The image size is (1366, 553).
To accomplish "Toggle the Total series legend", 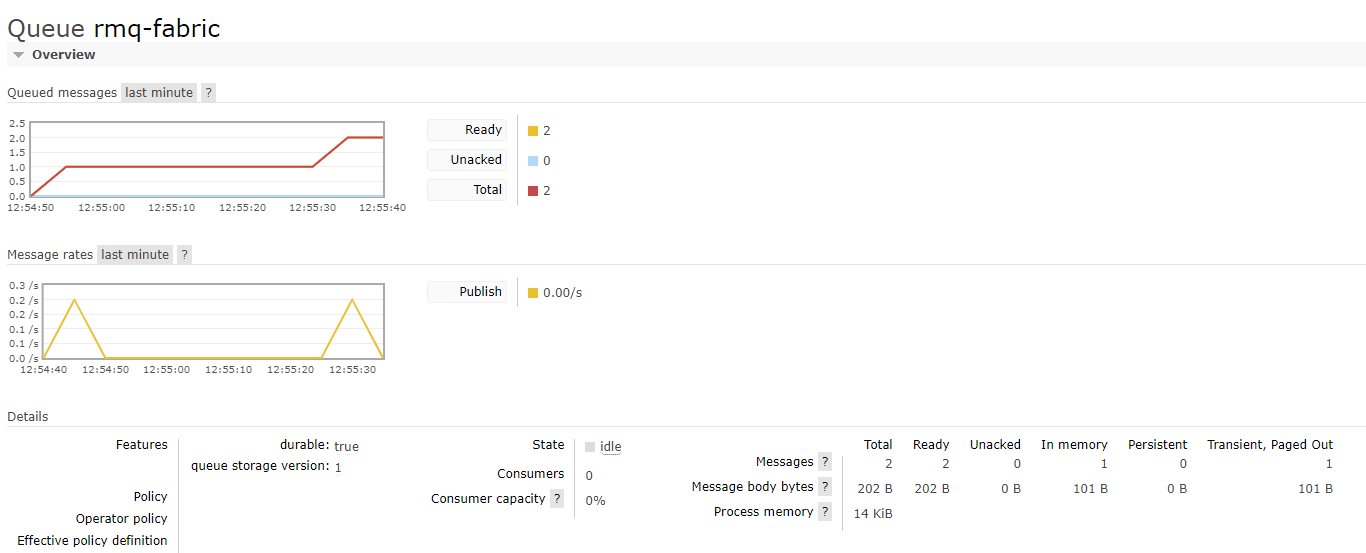I will tap(467, 190).
